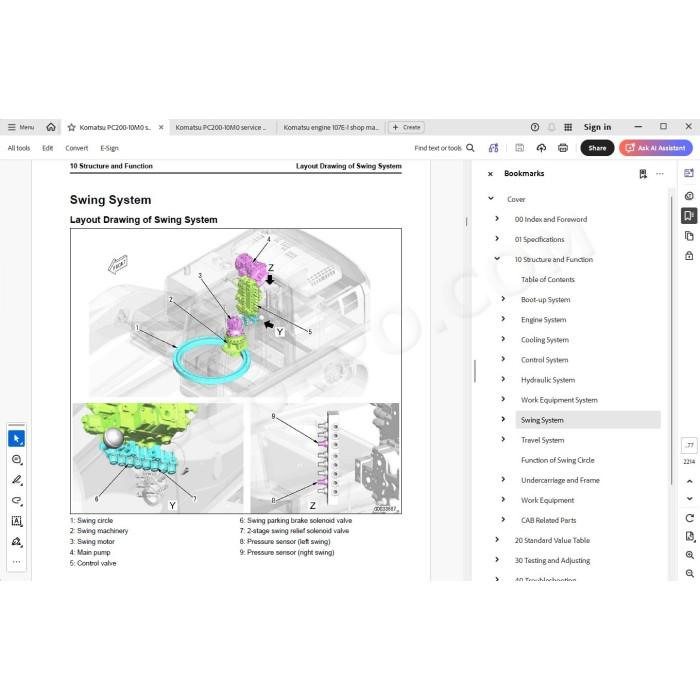Click the Create new tab button
The height and width of the screenshot is (700, 700).
(x=406, y=127)
